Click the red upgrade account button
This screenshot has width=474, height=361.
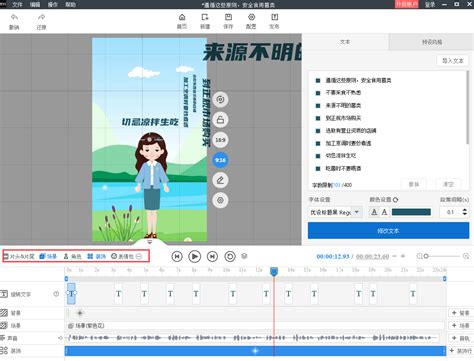[x=407, y=4]
